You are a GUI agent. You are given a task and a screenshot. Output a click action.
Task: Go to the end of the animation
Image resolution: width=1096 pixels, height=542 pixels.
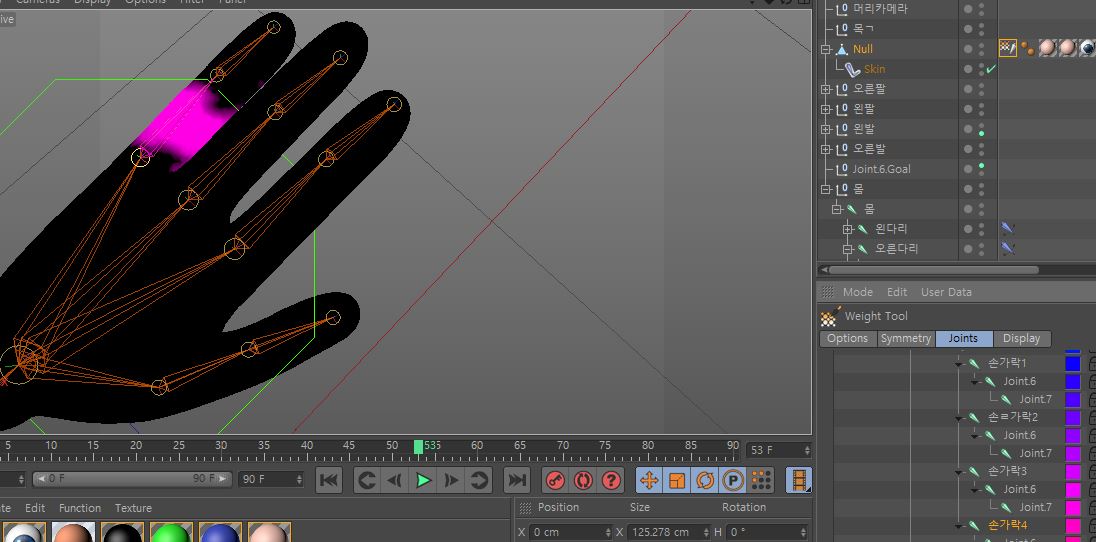click(x=516, y=480)
